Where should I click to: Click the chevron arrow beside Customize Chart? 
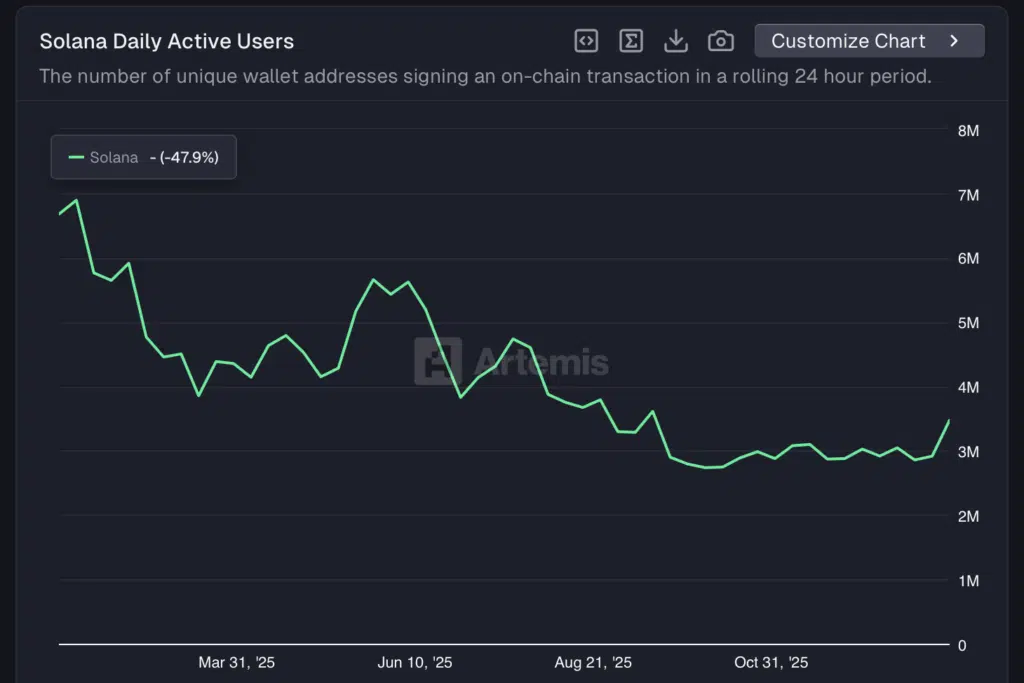pyautogui.click(x=954, y=41)
